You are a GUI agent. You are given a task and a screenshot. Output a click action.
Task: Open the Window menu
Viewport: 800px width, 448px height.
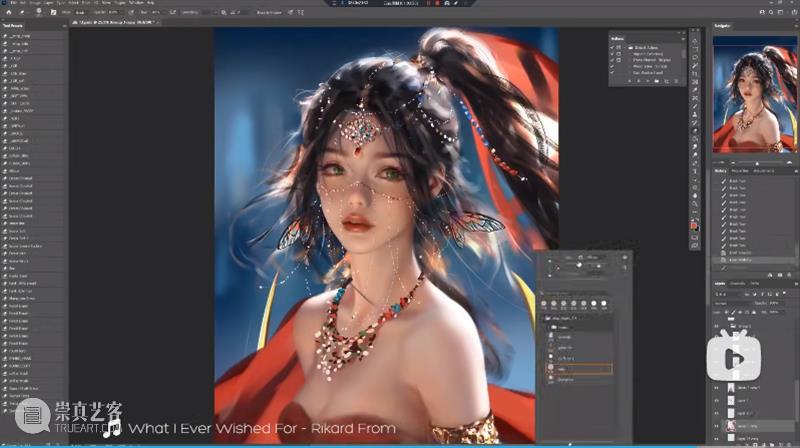pyautogui.click(x=136, y=3)
